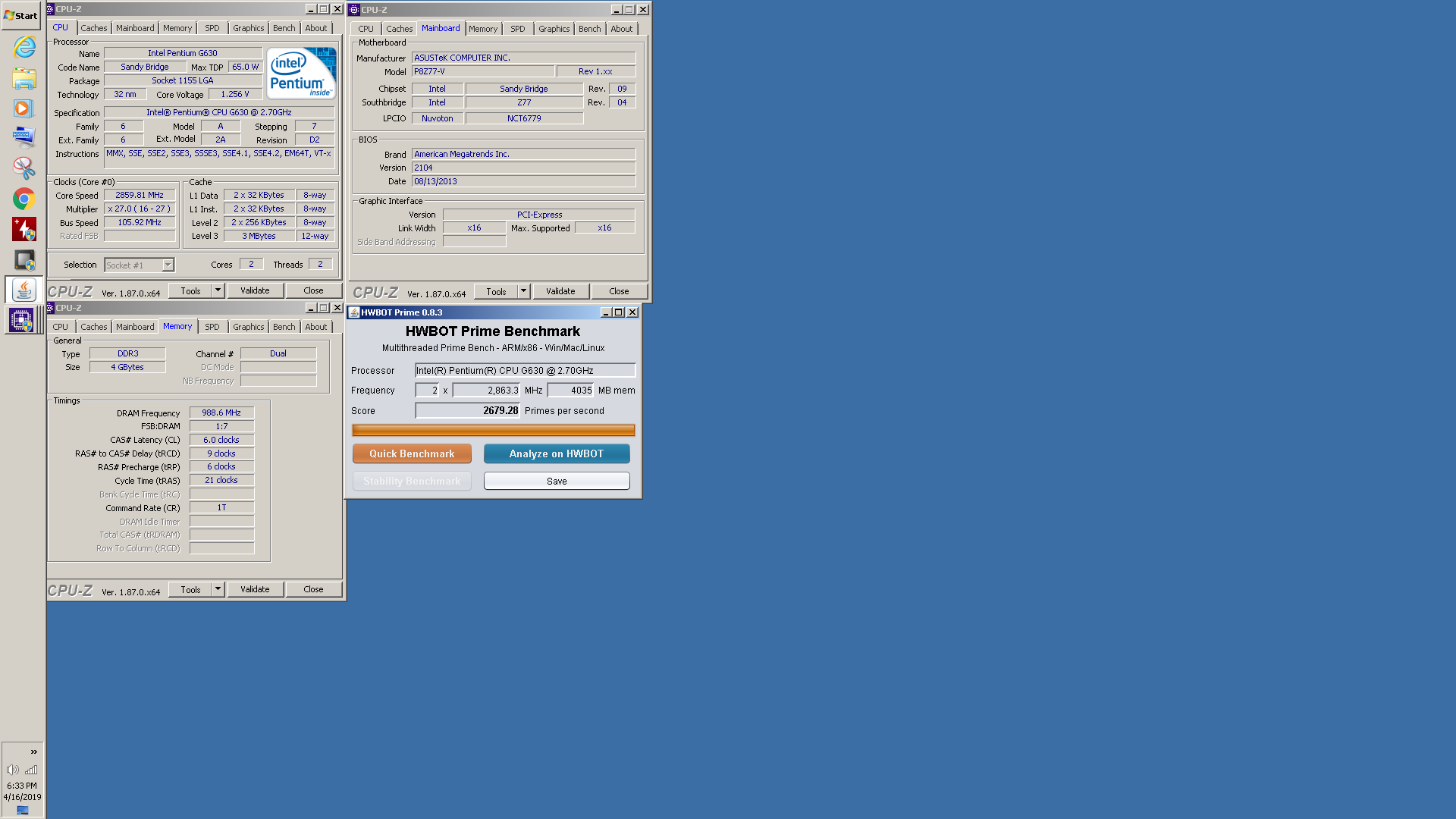Viewport: 1456px width, 819px height.
Task: Open the SPD tab in the top-left CPU-Z window
Action: [212, 28]
